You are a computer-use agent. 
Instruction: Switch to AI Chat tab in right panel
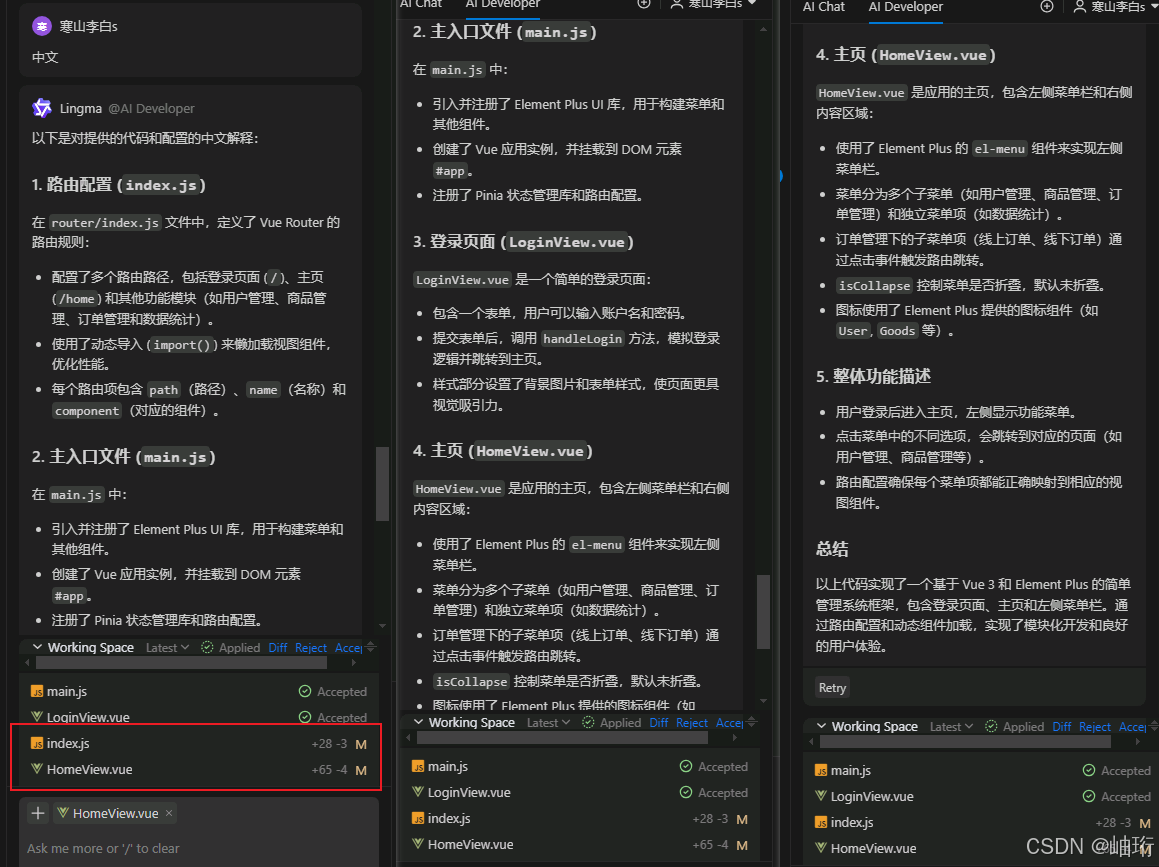click(x=823, y=7)
